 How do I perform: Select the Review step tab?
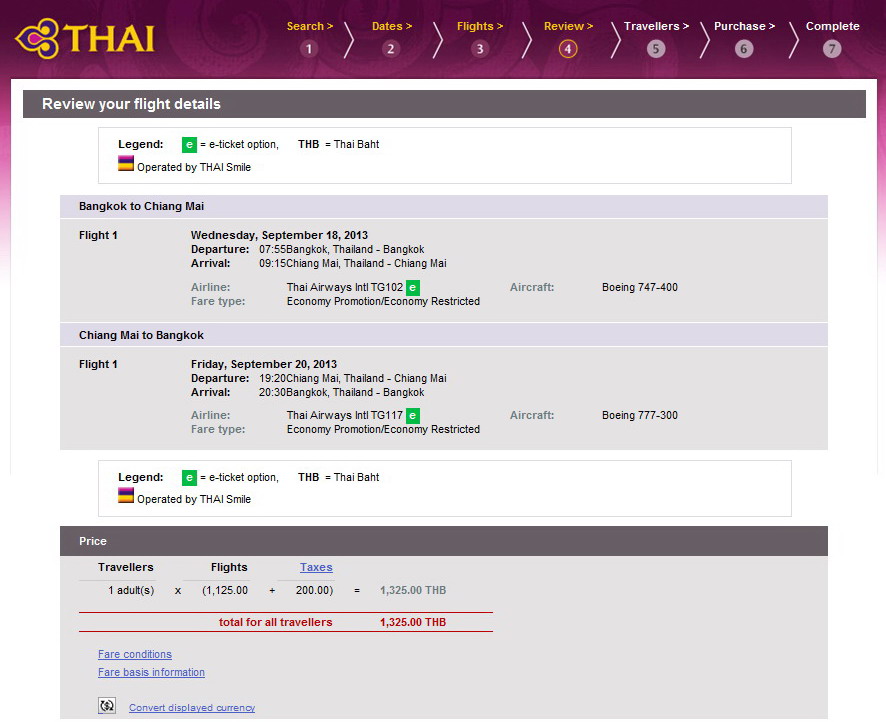(568, 26)
